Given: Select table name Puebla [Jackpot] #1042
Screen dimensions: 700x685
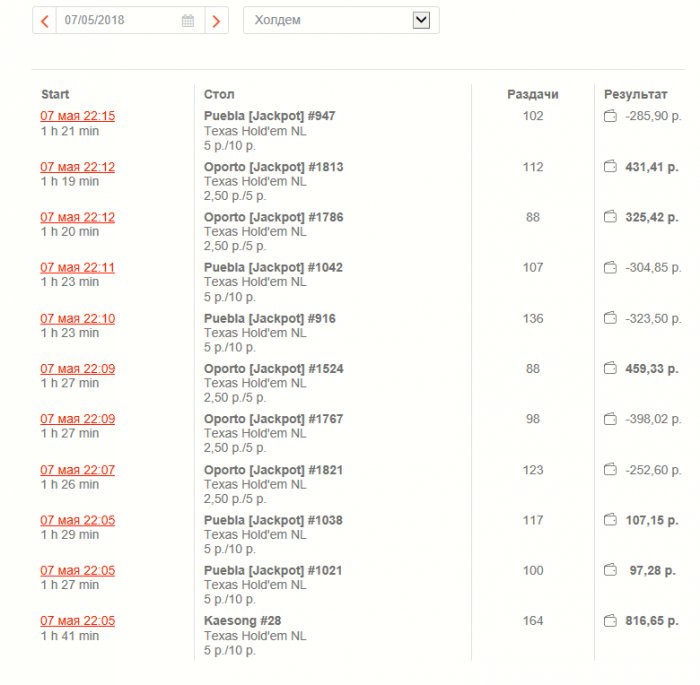Looking at the screenshot, I should pos(273,267).
